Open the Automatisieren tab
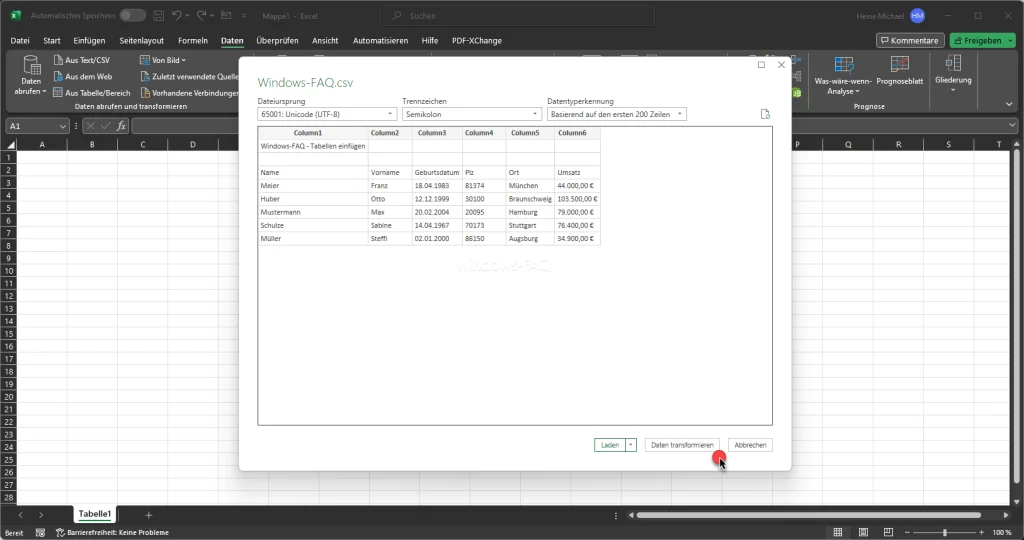This screenshot has width=1024, height=540. (380, 40)
